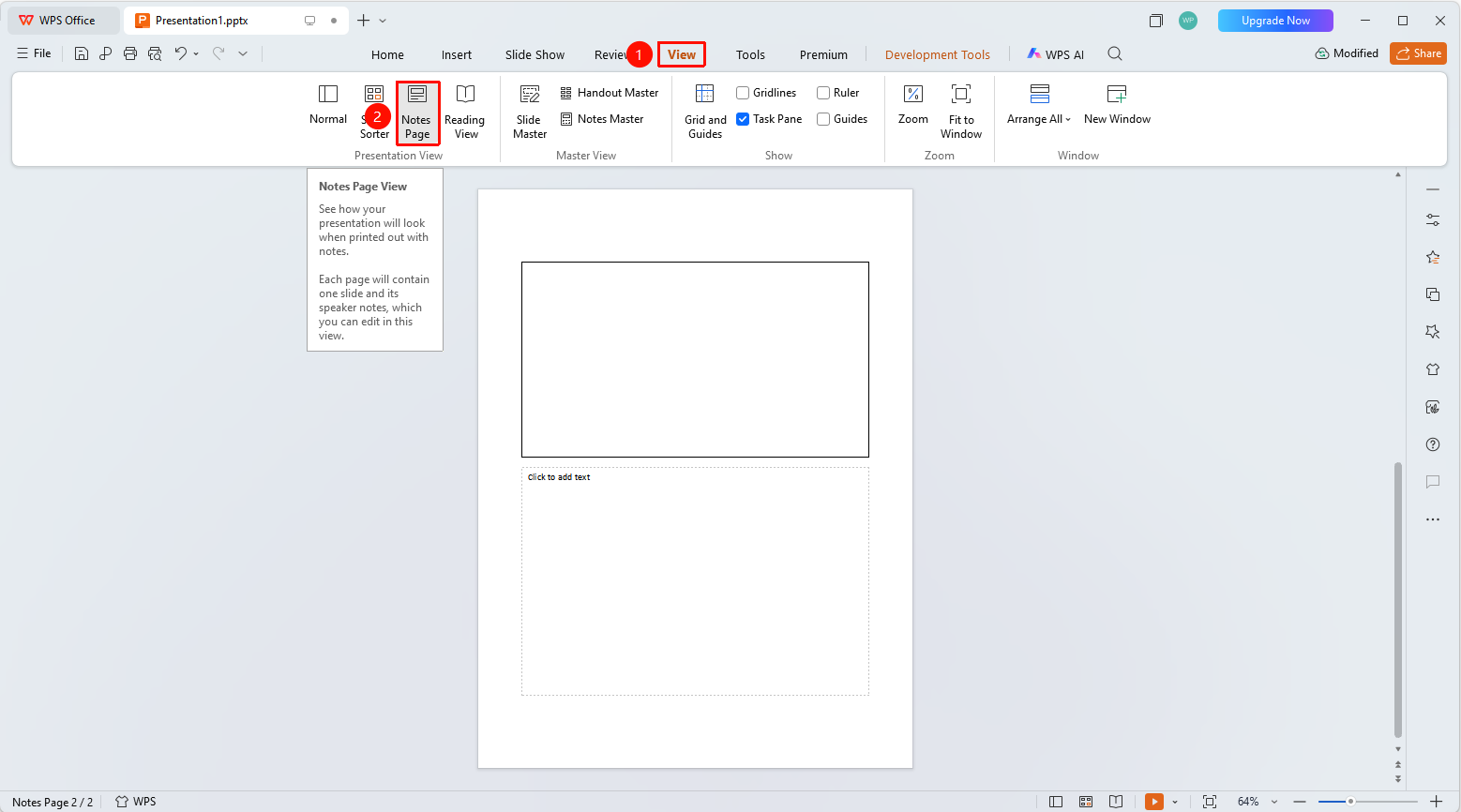Image resolution: width=1461 pixels, height=812 pixels.
Task: Click the Share button
Action: click(1418, 53)
